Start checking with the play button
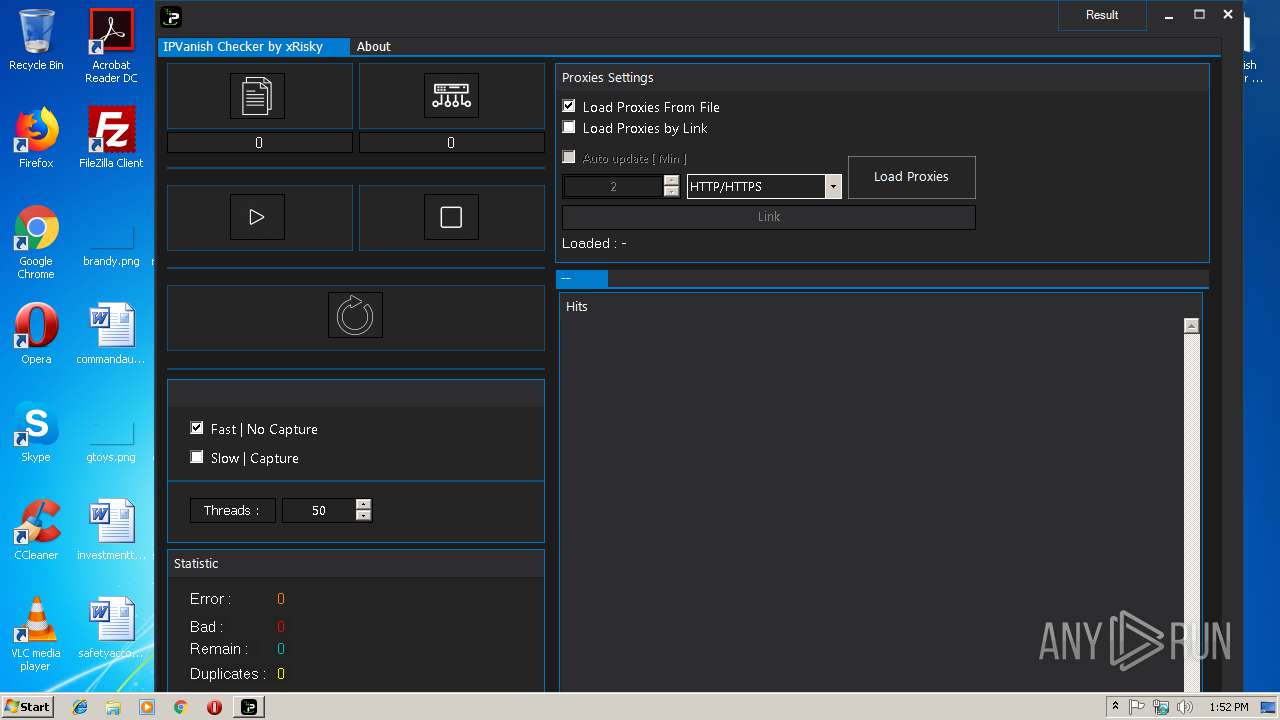The image size is (1280, 720). (x=257, y=217)
